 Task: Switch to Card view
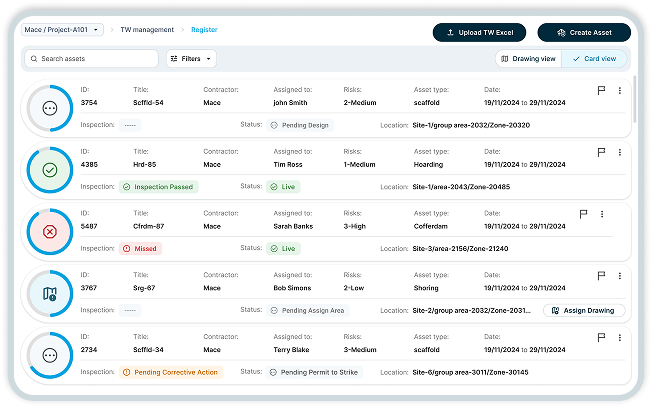click(x=595, y=59)
